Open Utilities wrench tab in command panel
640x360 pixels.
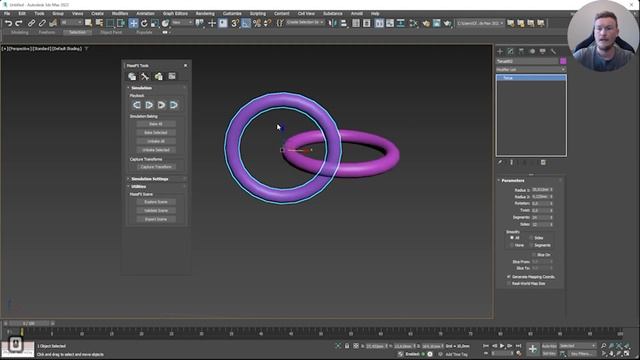(x=553, y=51)
